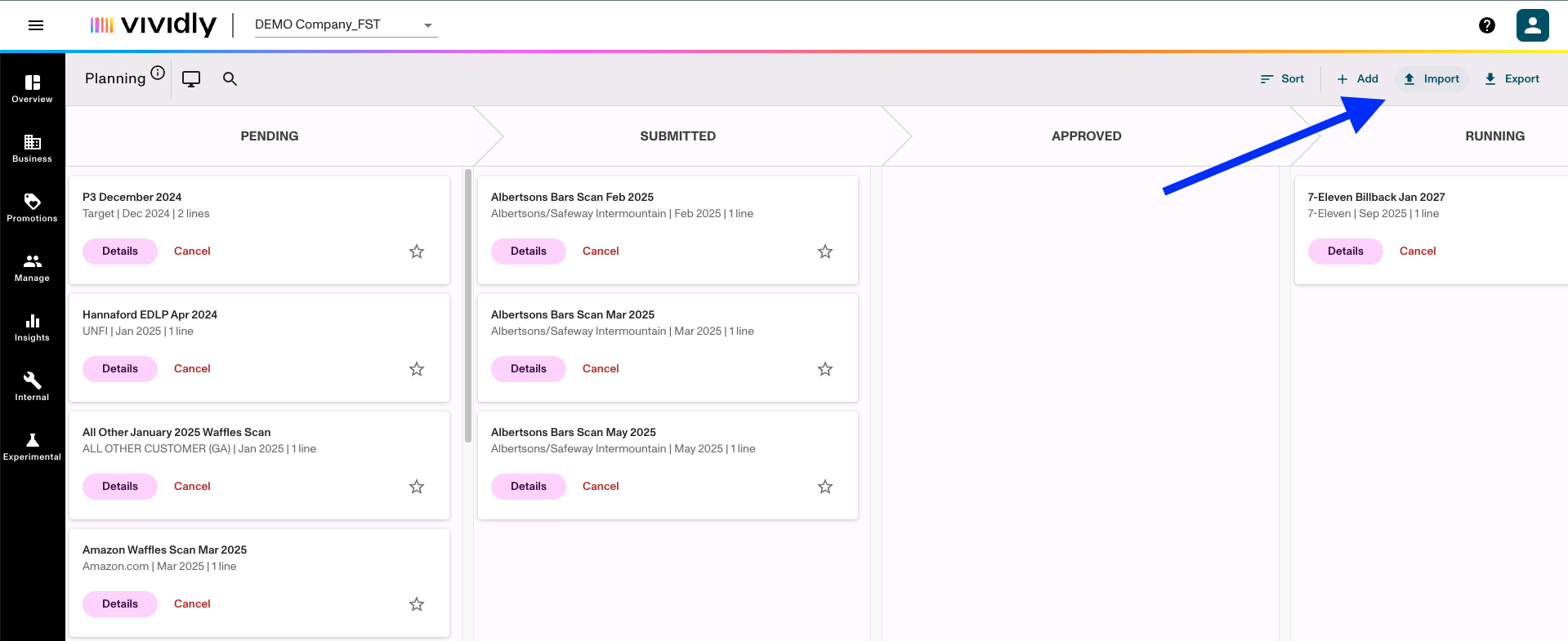Cancel 7-Eleven Billback Jan 2027 promotion
Viewport: 1568px width, 641px height.
[x=1418, y=252]
